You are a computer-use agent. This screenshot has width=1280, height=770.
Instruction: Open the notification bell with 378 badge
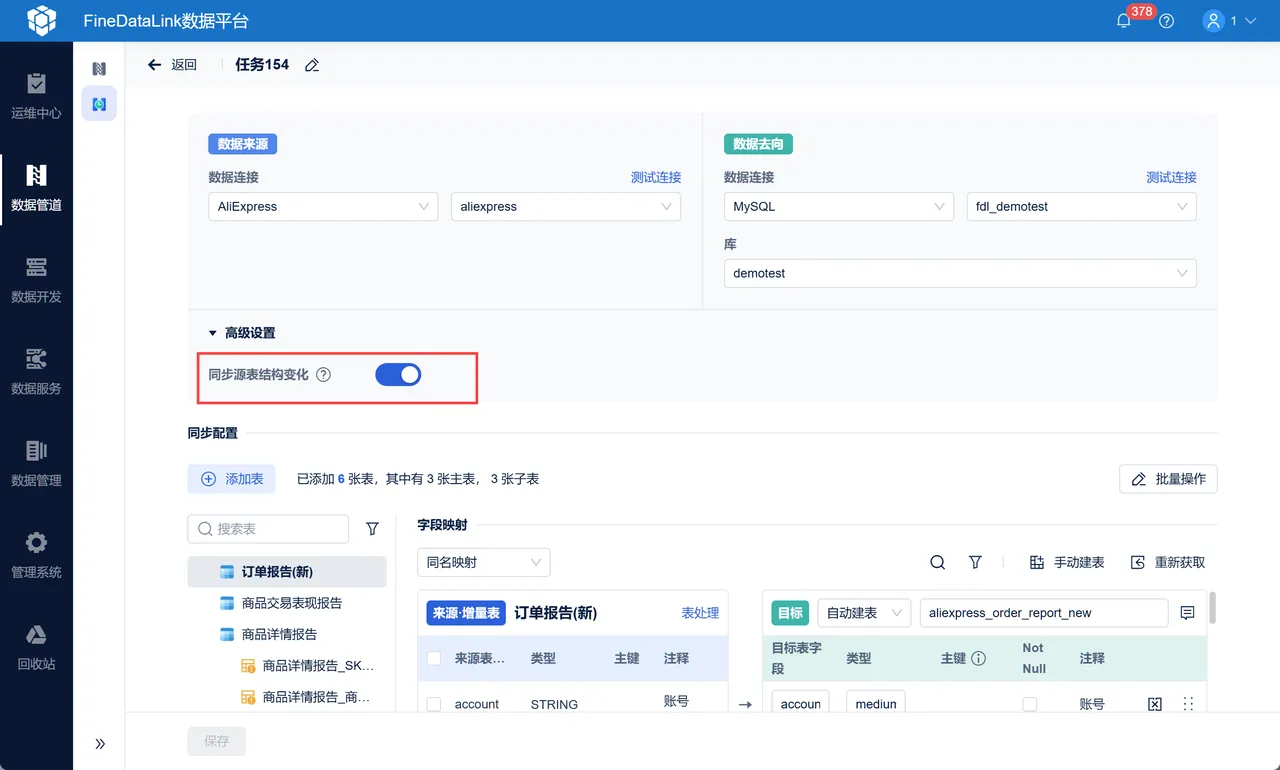[x=1124, y=20]
